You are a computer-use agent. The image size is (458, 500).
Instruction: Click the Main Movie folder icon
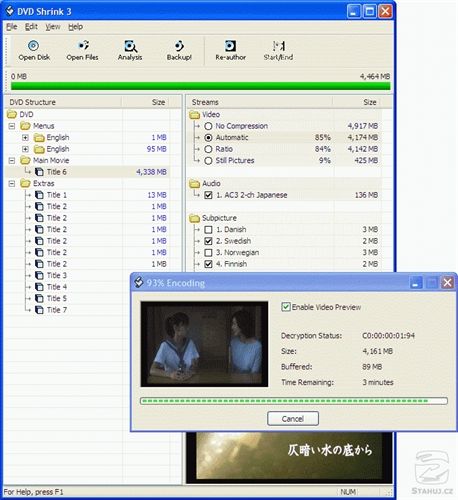(25, 161)
